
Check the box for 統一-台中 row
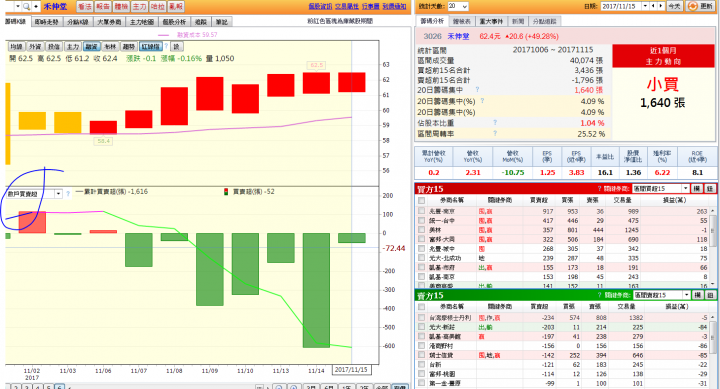421,220
